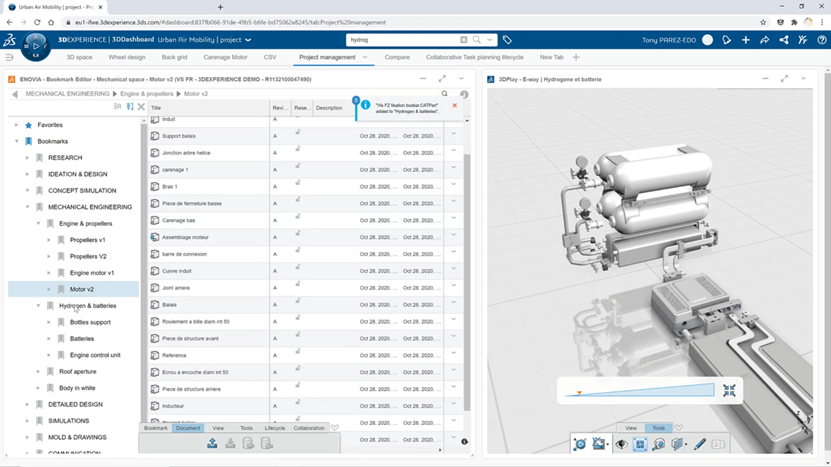Switch to Compare tab

397,57
